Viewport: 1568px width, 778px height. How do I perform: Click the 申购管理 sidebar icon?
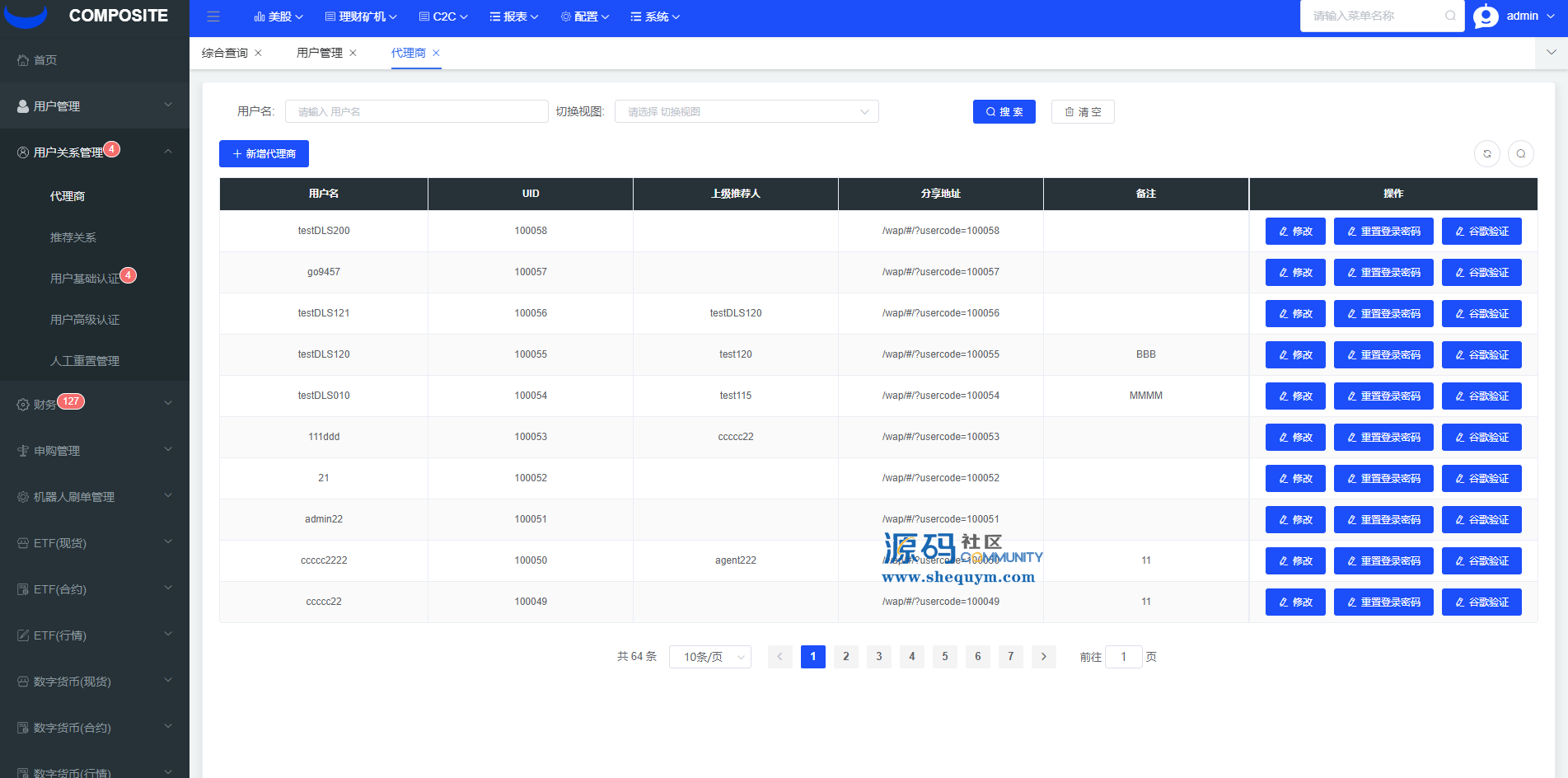point(23,451)
